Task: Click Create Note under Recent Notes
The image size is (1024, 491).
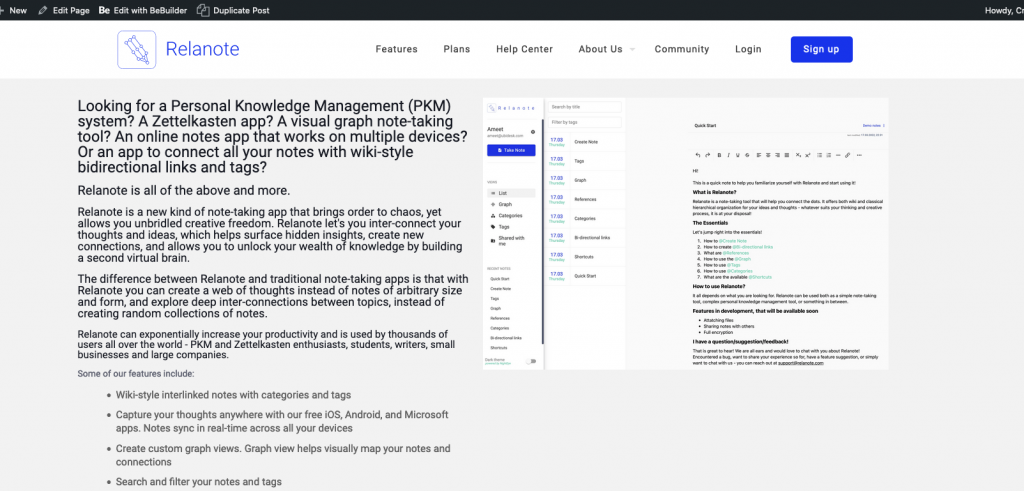Action: coord(501,288)
